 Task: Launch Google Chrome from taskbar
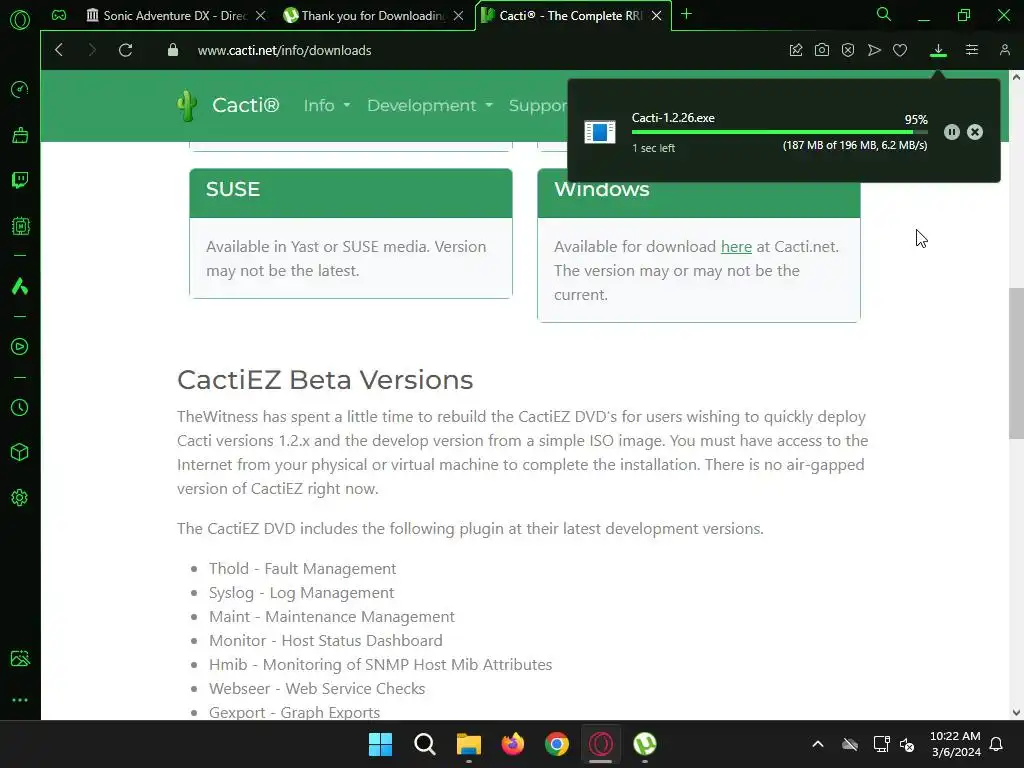pos(556,744)
